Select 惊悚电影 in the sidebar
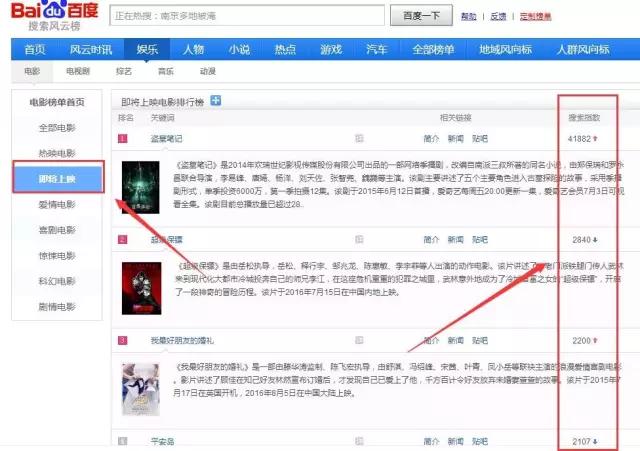Screen dimensions: 640x451 click(57, 256)
